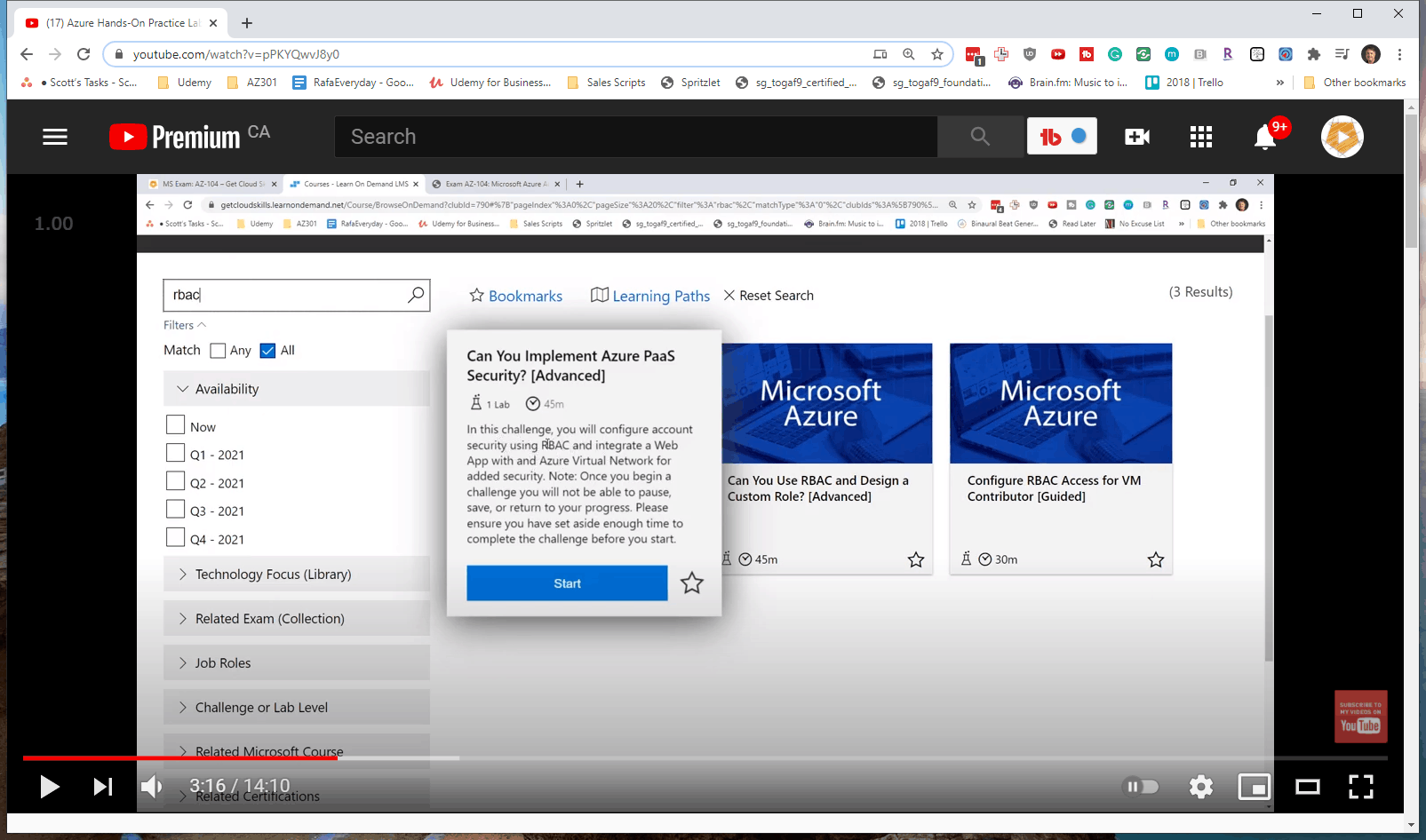This screenshot has height=840, width=1426.
Task: Open the YouTube apps grid icon
Action: click(1201, 137)
